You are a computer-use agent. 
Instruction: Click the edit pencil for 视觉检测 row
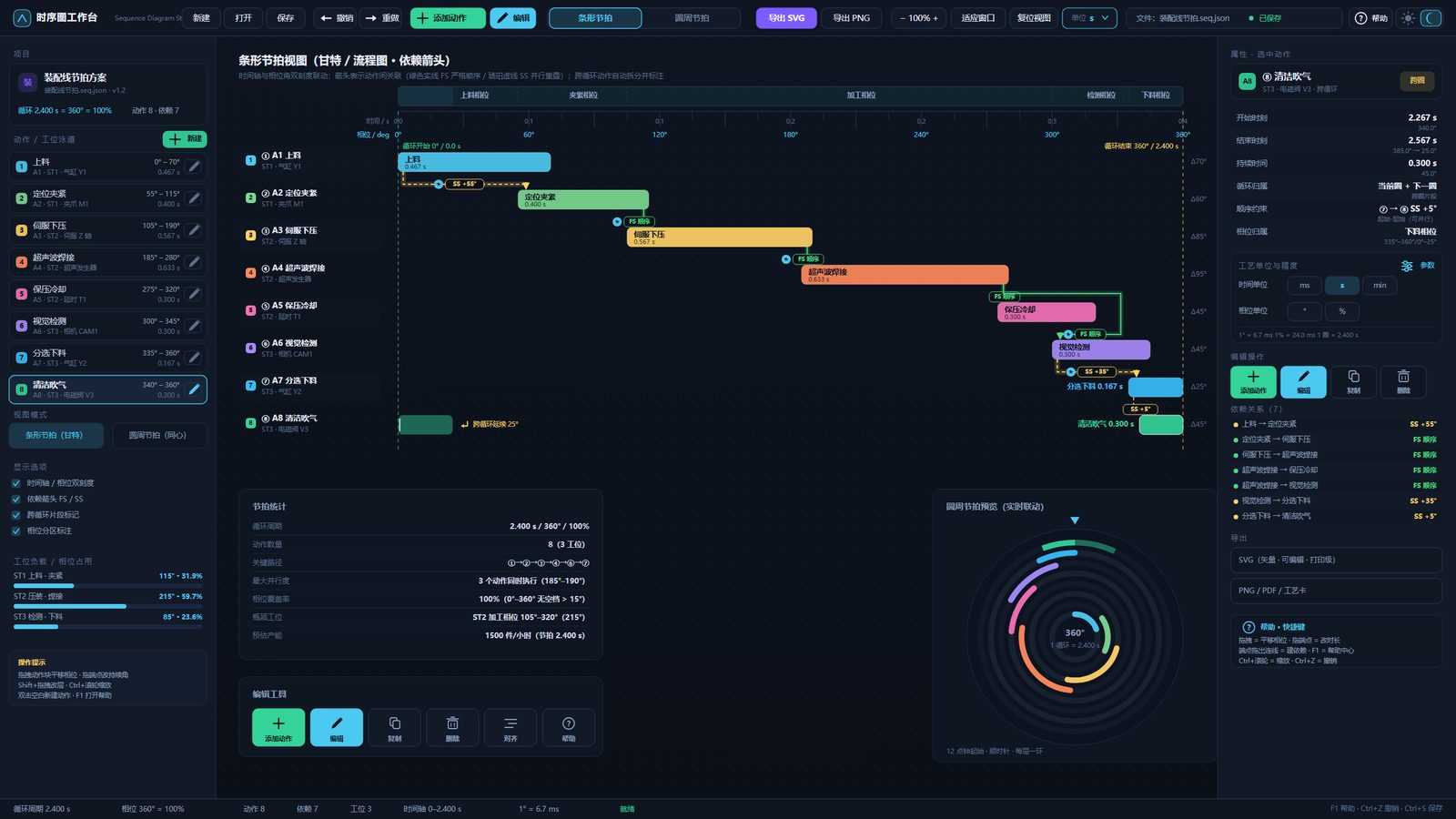(x=193, y=326)
